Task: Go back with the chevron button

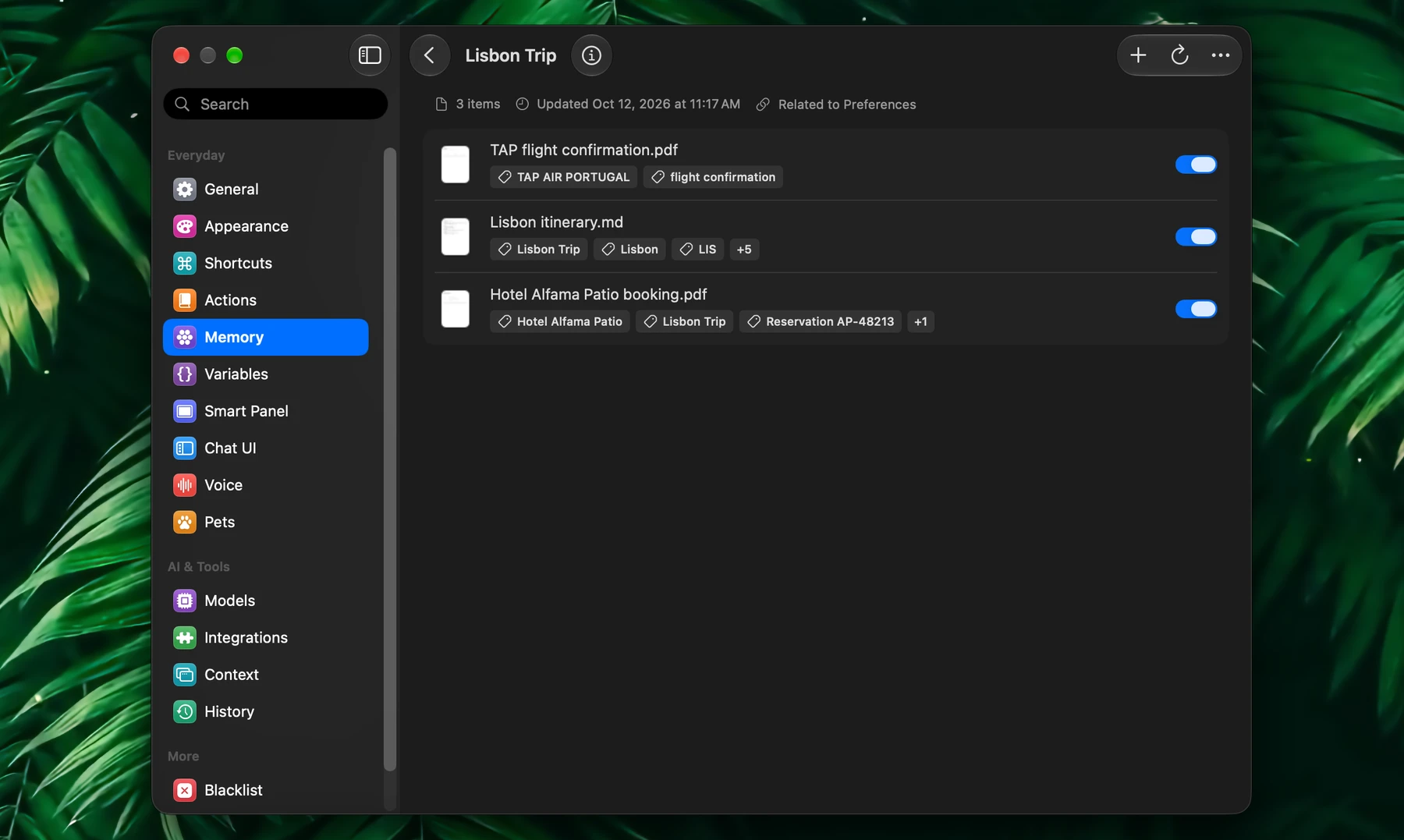Action: tap(430, 55)
